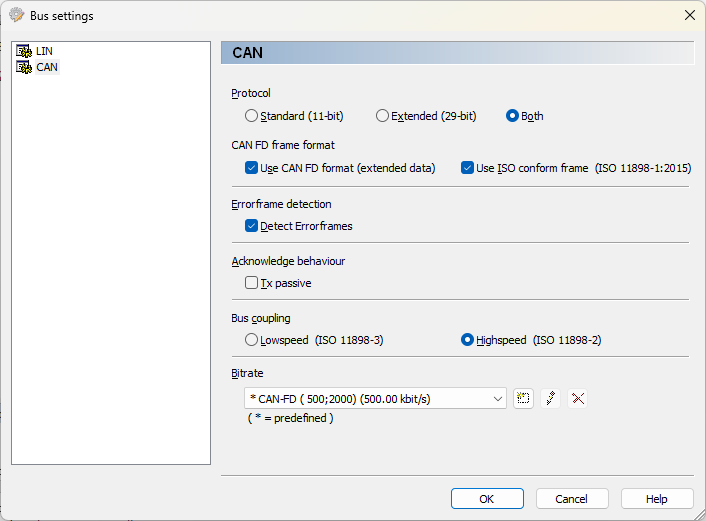Toggle Use ISO conform frame checkbox

click(x=468, y=168)
